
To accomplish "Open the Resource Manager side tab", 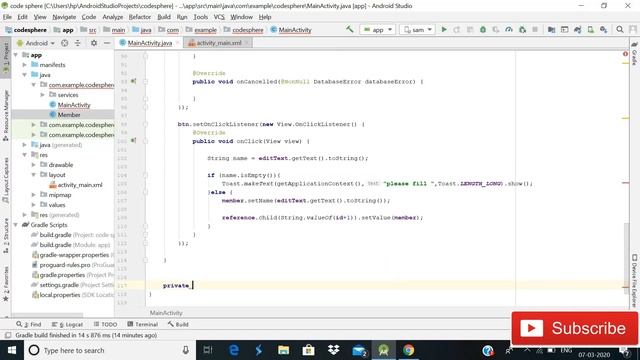I will [x=6, y=116].
